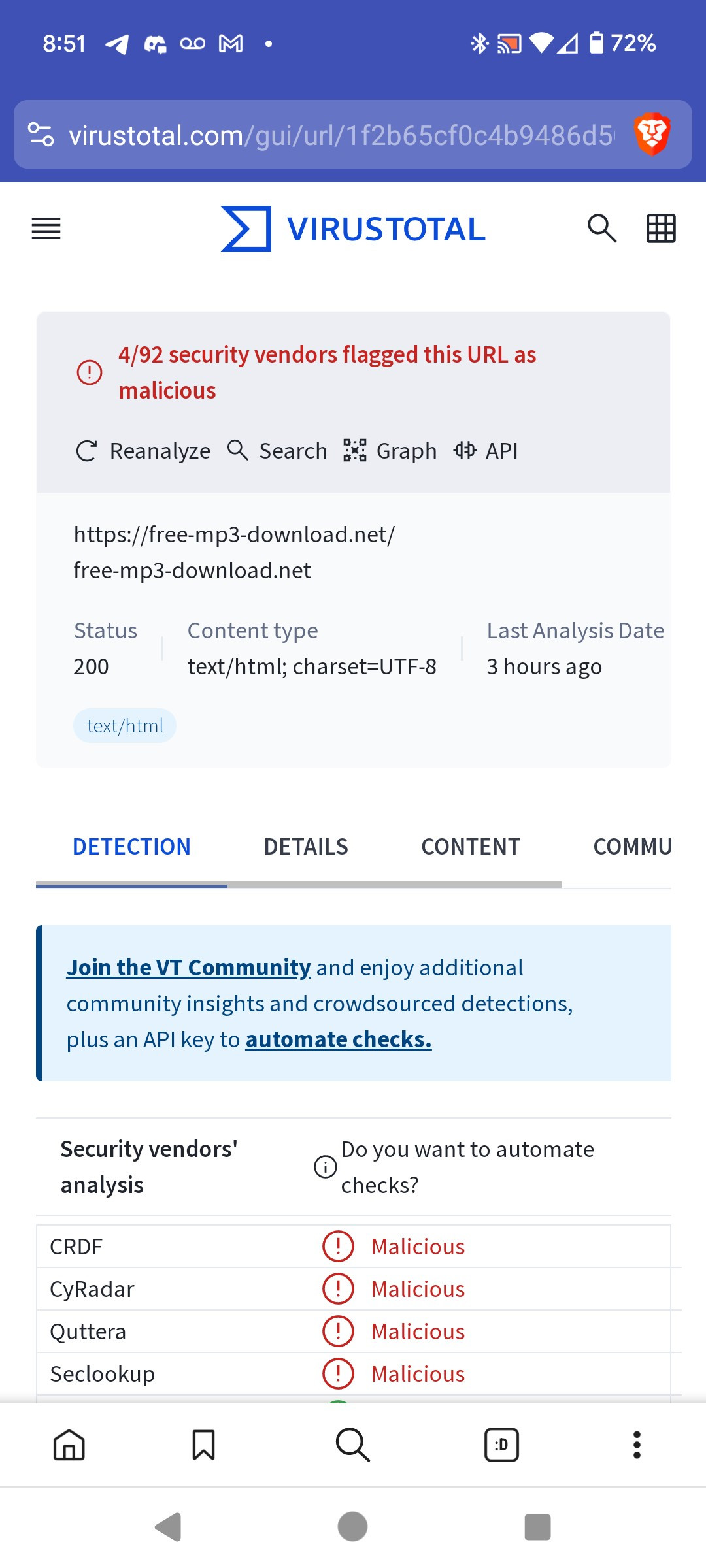The image size is (706, 1568).
Task: Follow the automate checks link
Action: click(339, 1039)
